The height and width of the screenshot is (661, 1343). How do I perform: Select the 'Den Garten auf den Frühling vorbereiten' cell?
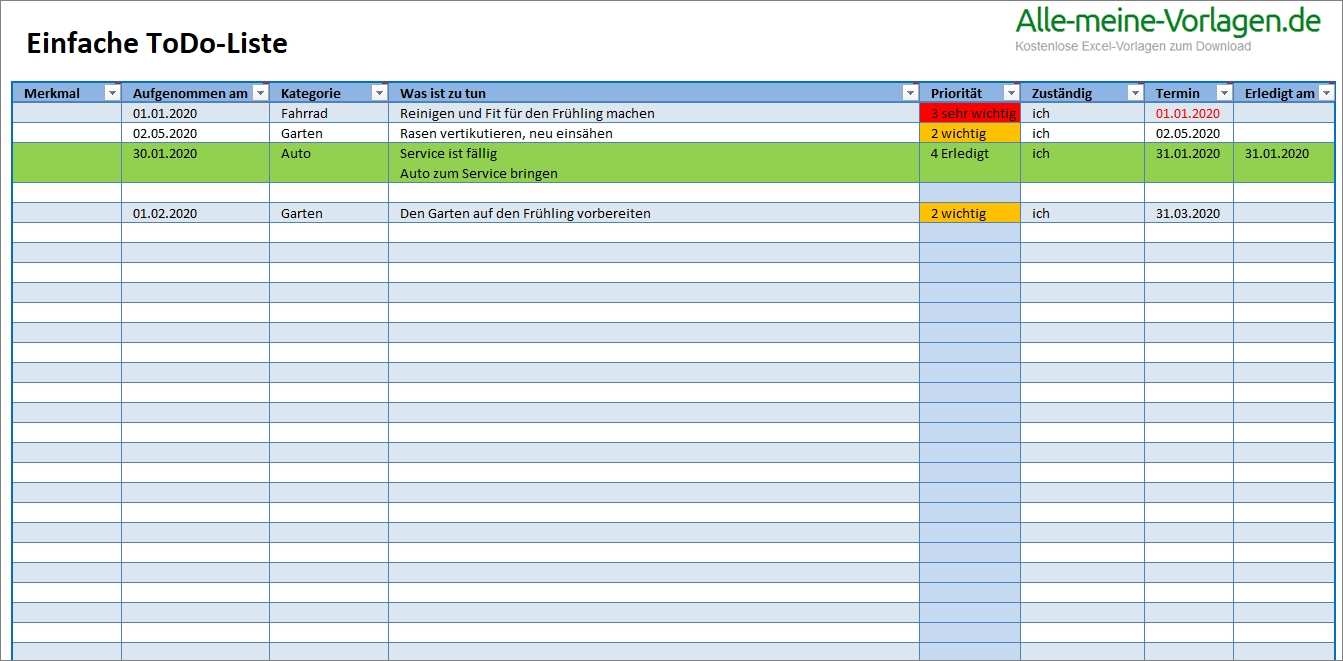pyautogui.click(x=525, y=213)
